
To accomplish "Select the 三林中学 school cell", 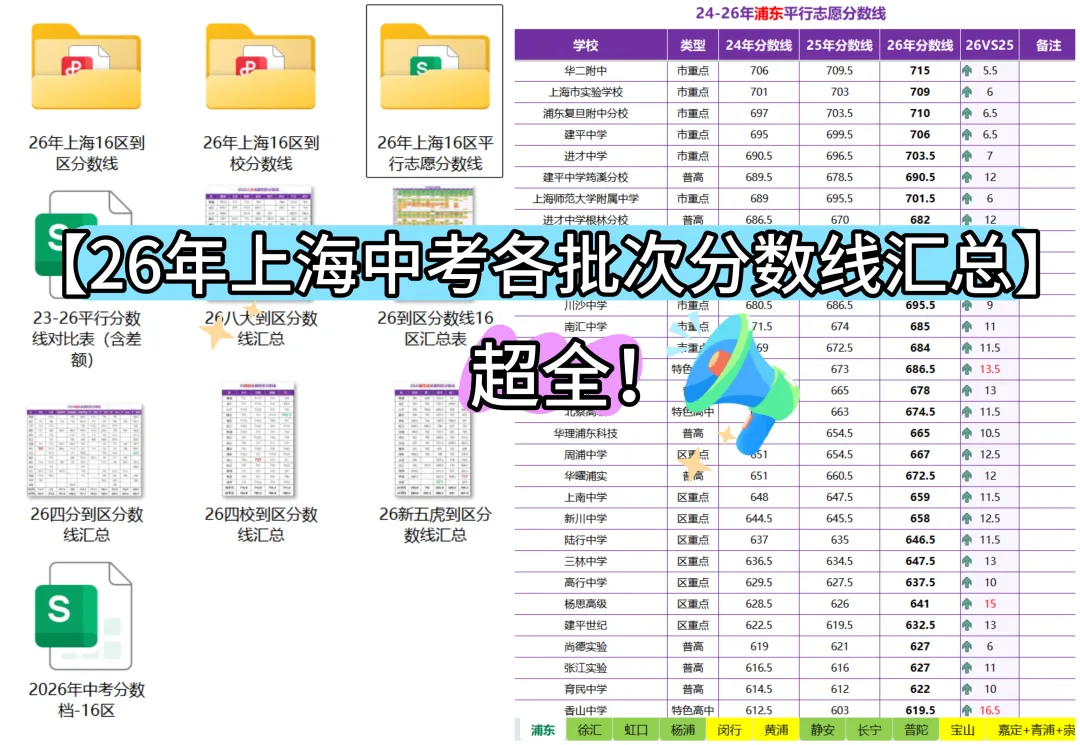I will coord(590,561).
